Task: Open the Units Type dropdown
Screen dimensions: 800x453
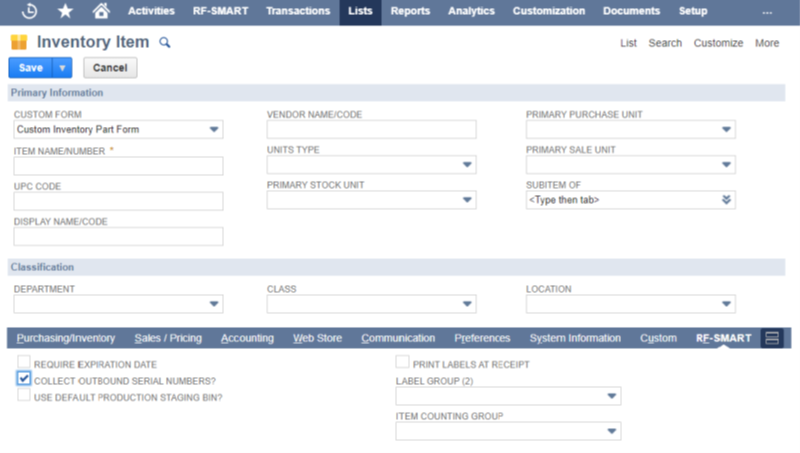Action: point(466,165)
